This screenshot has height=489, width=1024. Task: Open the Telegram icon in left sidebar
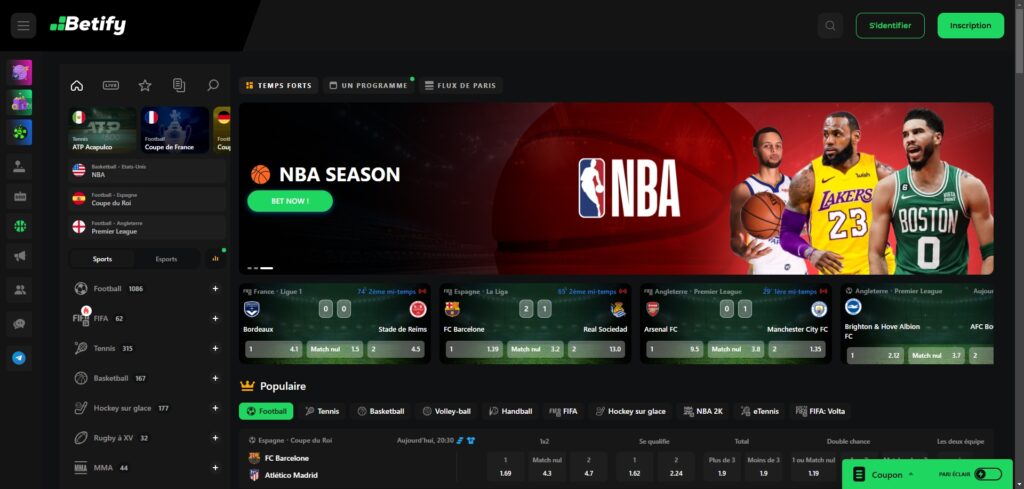20,358
